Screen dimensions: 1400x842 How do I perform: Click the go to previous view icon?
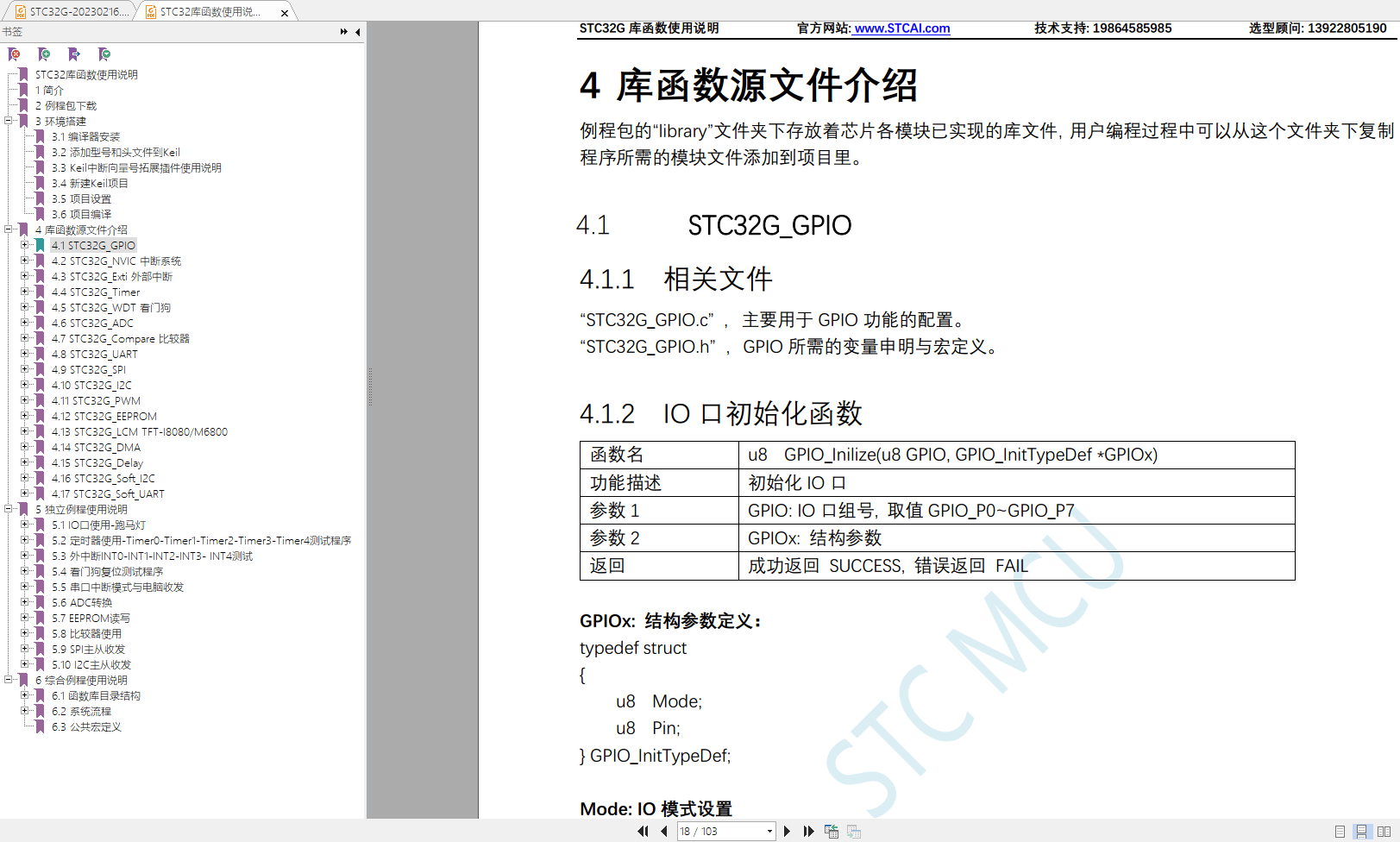832,832
